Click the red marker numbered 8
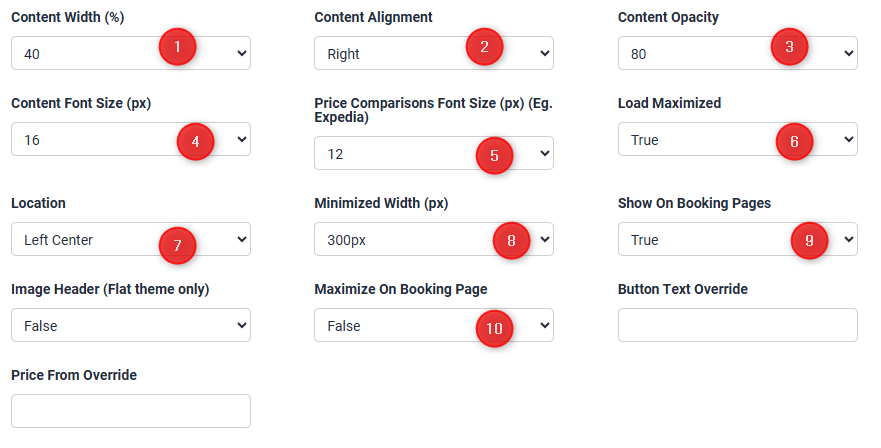The image size is (881, 448). pyautogui.click(x=512, y=241)
